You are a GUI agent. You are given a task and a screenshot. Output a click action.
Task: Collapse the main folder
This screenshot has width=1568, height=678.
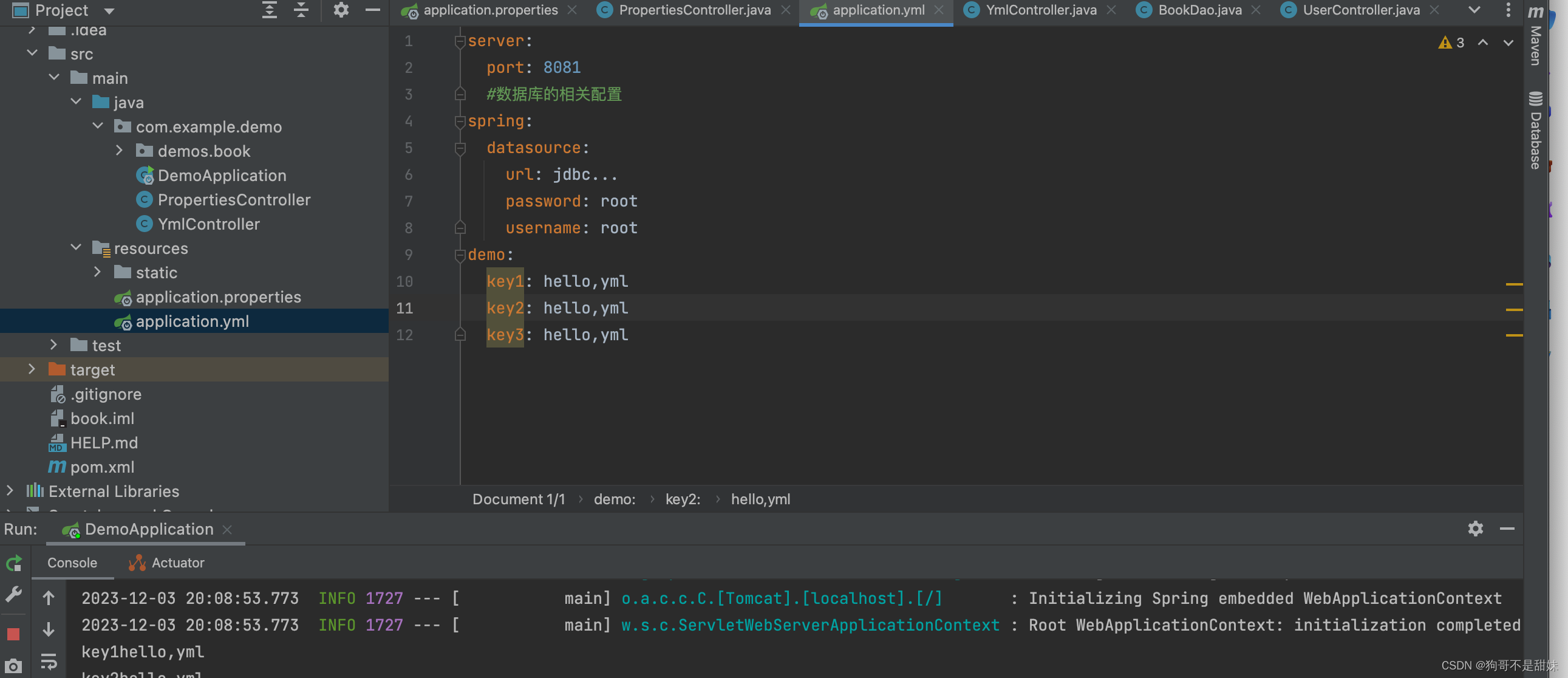pos(54,78)
